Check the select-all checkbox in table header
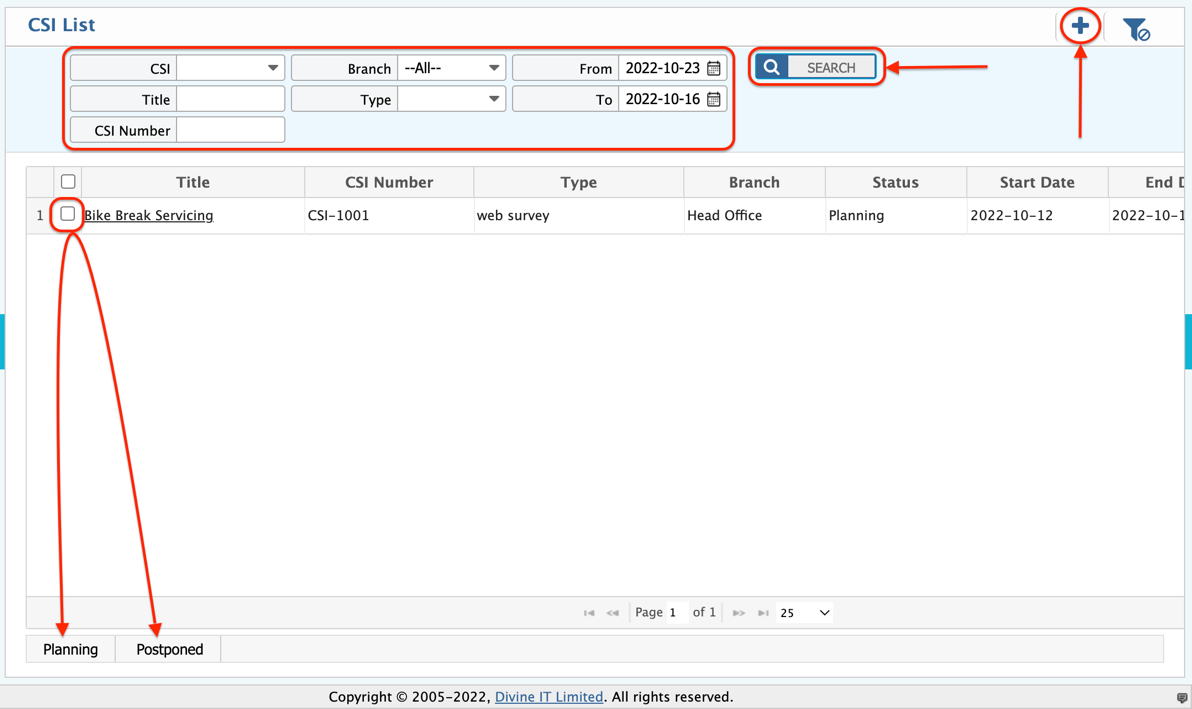Screen dimensions: 1192x709 click(x=67, y=181)
